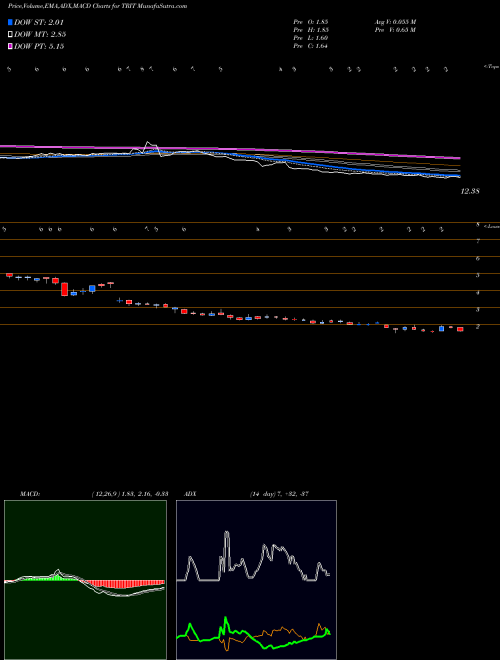Click the 12.38 price label
The image size is (500, 660).
pyautogui.click(x=470, y=191)
